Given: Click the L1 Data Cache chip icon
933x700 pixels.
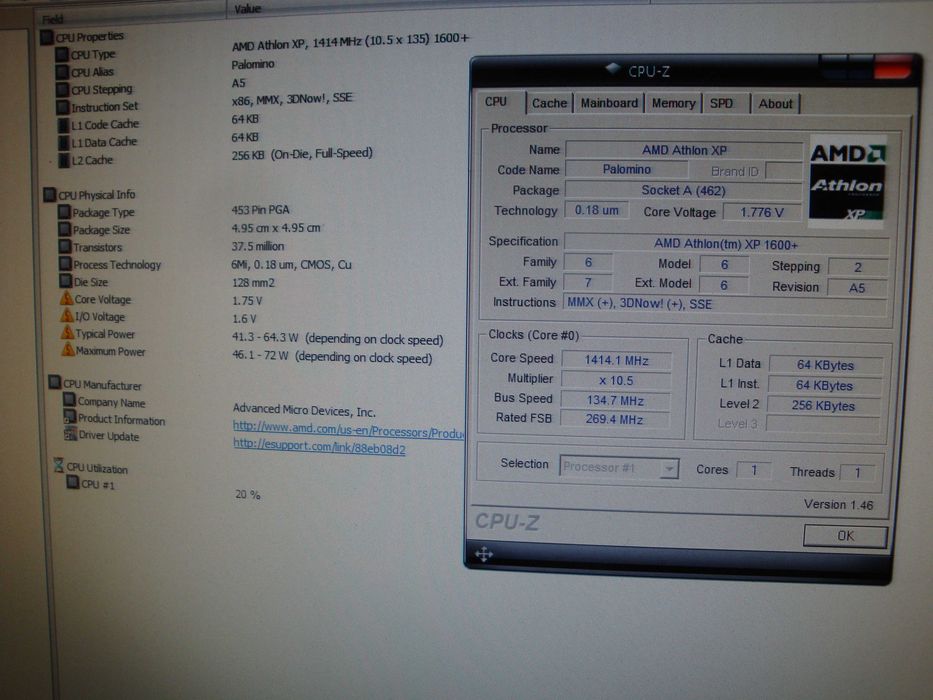Looking at the screenshot, I should (64, 143).
